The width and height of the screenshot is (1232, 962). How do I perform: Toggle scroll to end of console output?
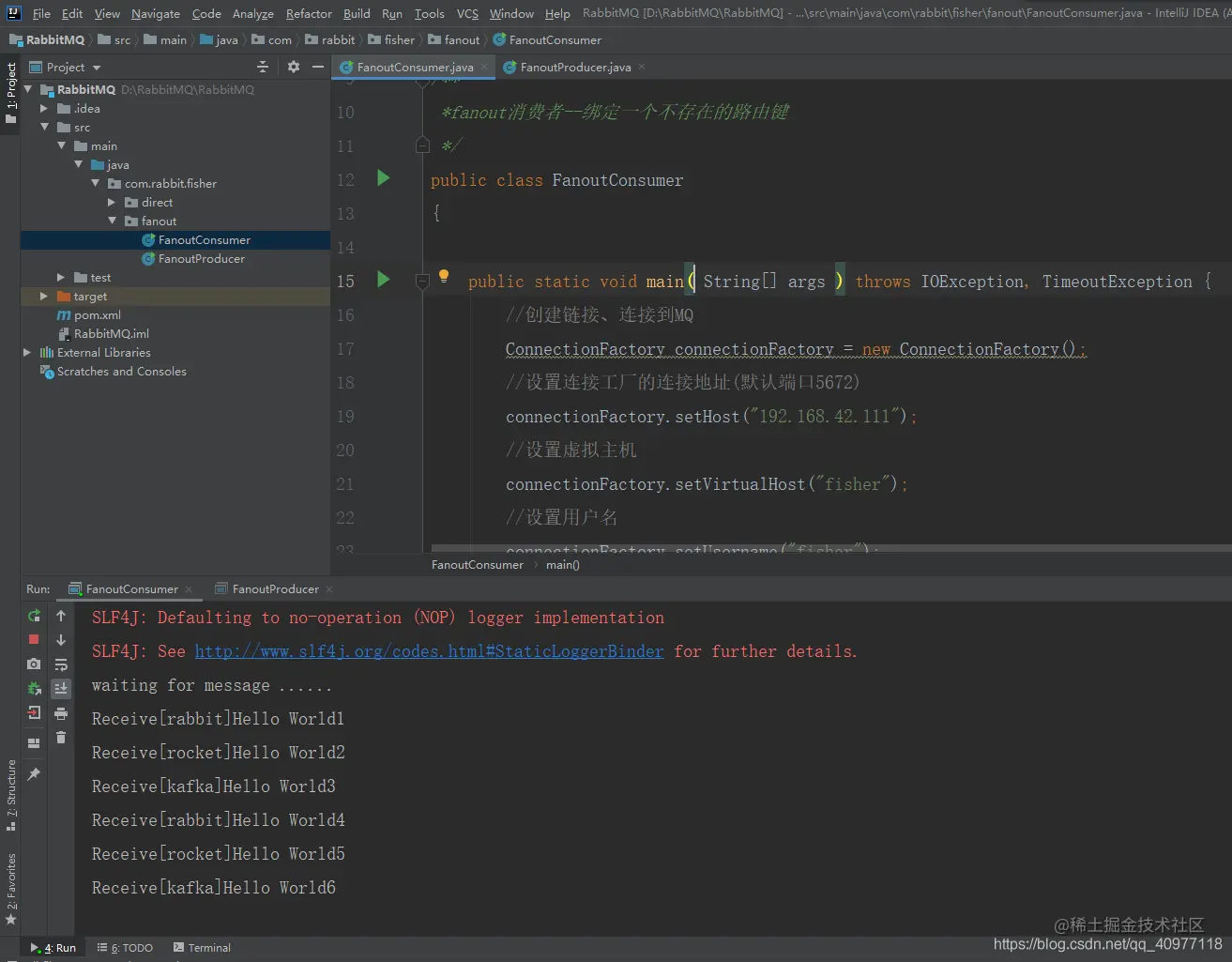tap(61, 688)
